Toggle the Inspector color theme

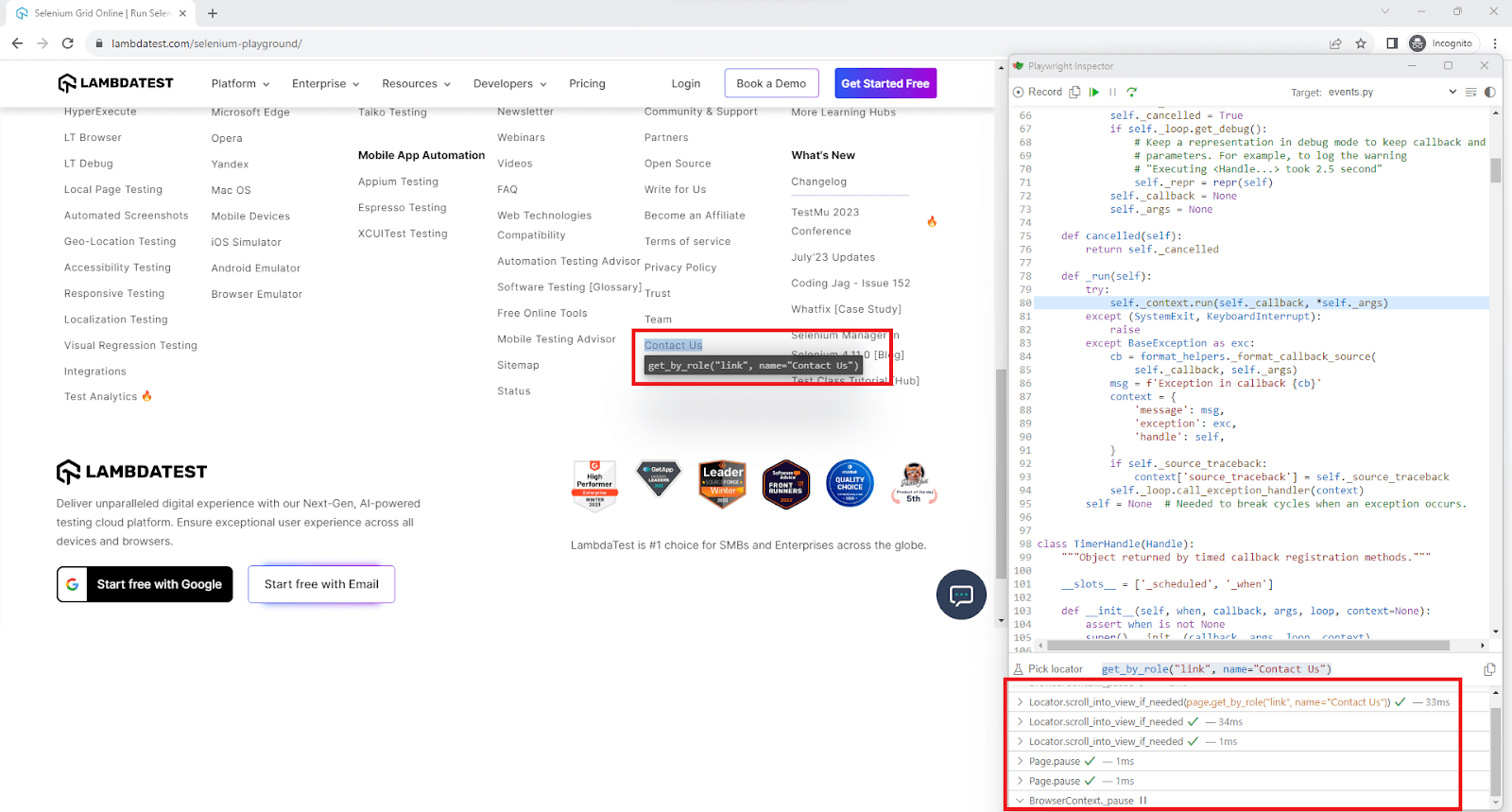pyautogui.click(x=1490, y=92)
